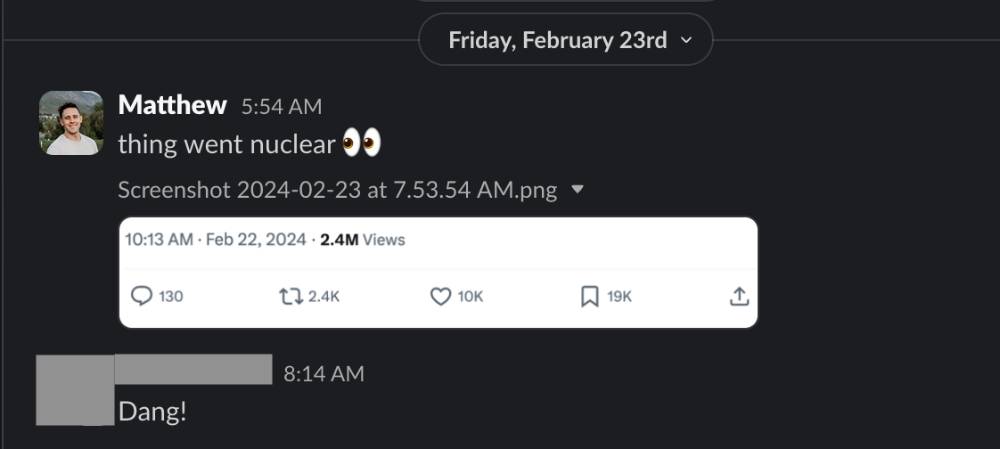Screen dimensions: 1000x449
Task: Click the Dang! reply message text
Action: coord(152,411)
